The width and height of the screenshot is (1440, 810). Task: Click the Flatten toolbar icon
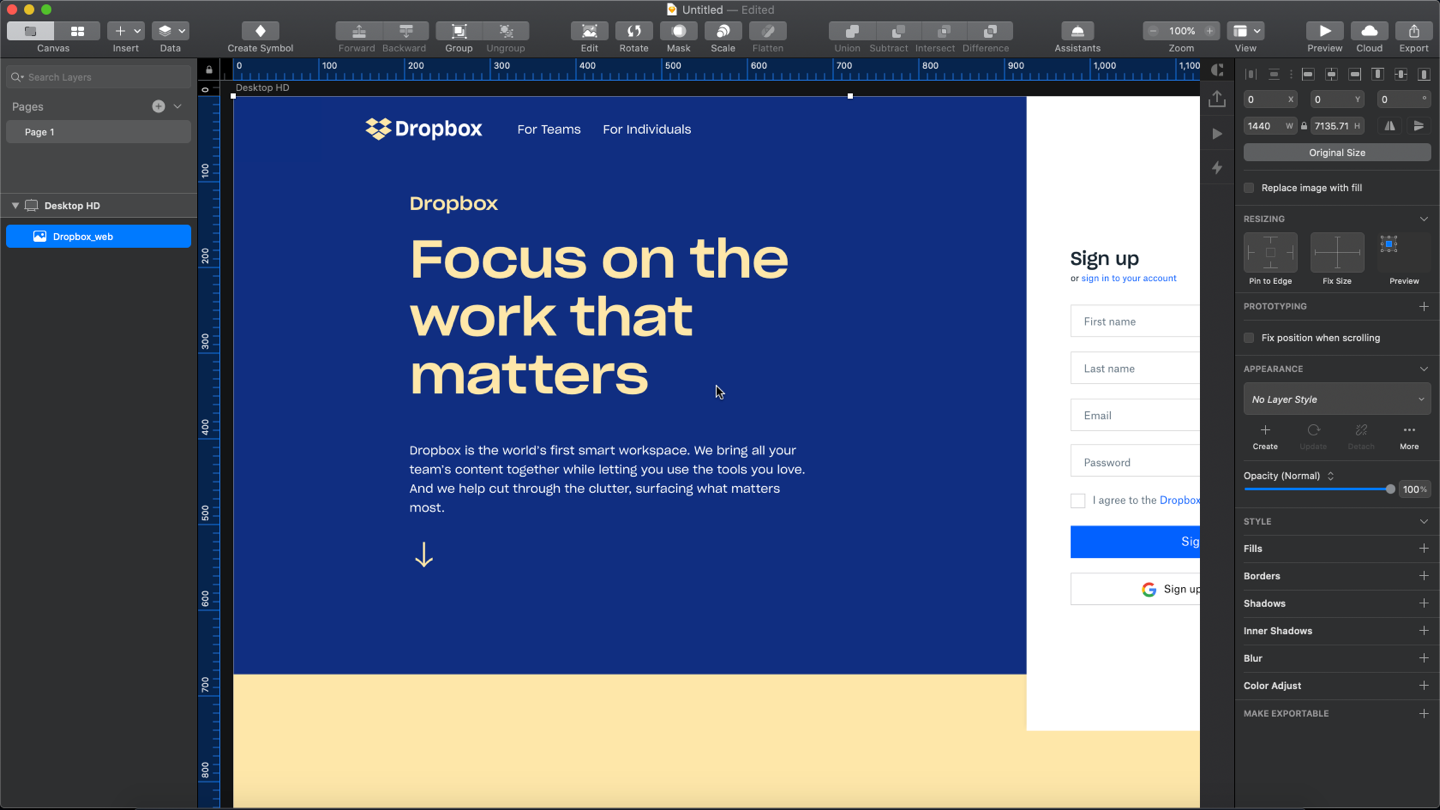point(768,31)
